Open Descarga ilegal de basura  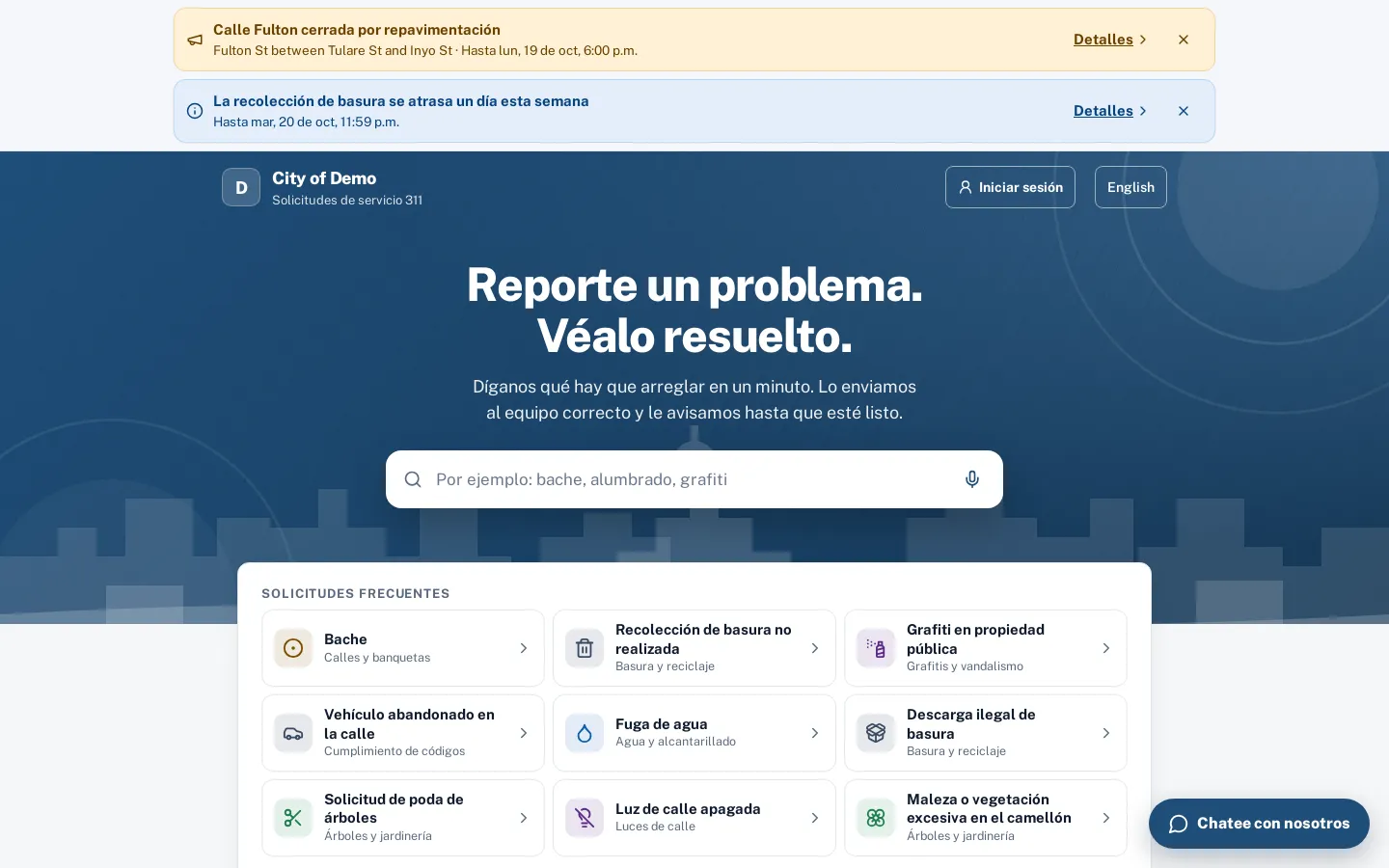(986, 733)
